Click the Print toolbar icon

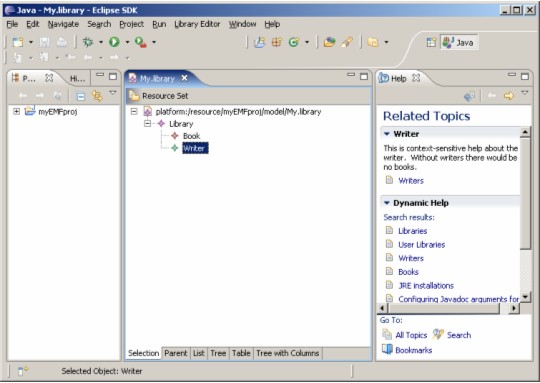(62, 42)
